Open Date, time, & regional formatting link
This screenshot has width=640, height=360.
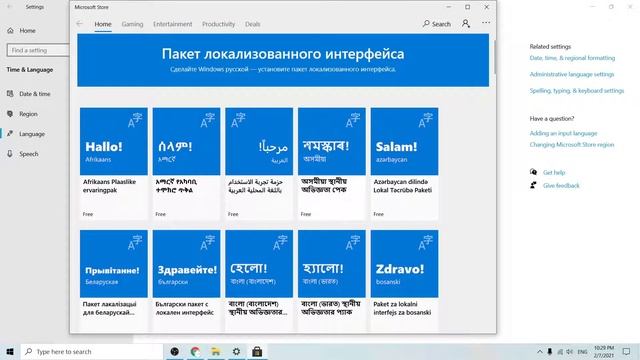(572, 58)
